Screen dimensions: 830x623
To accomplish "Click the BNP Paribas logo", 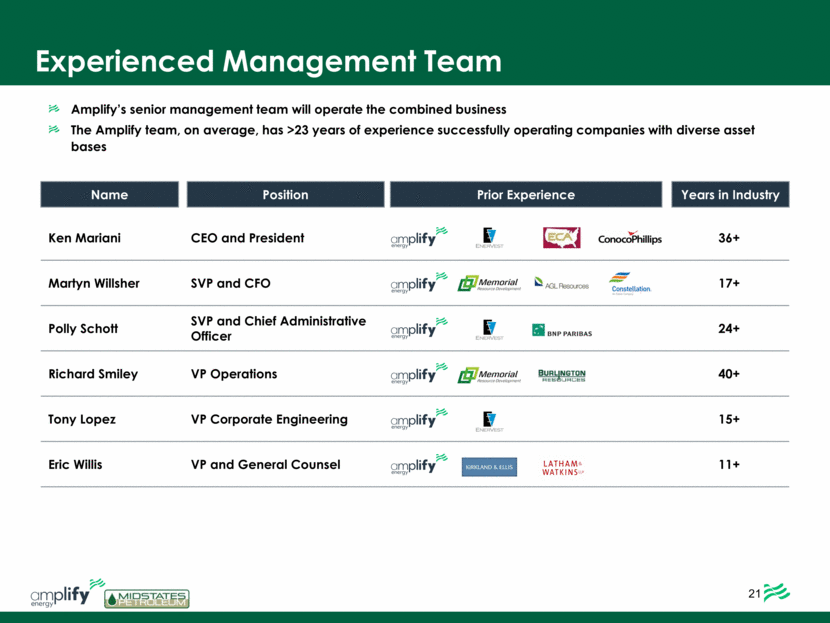I will (562, 331).
